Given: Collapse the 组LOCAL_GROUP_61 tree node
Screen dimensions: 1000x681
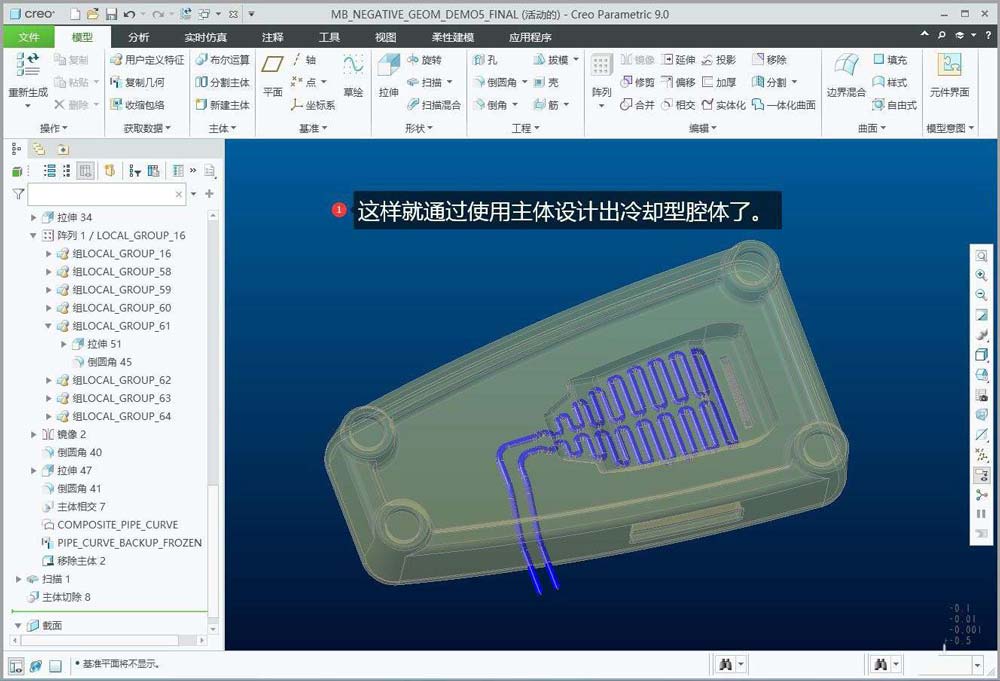Looking at the screenshot, I should [49, 326].
